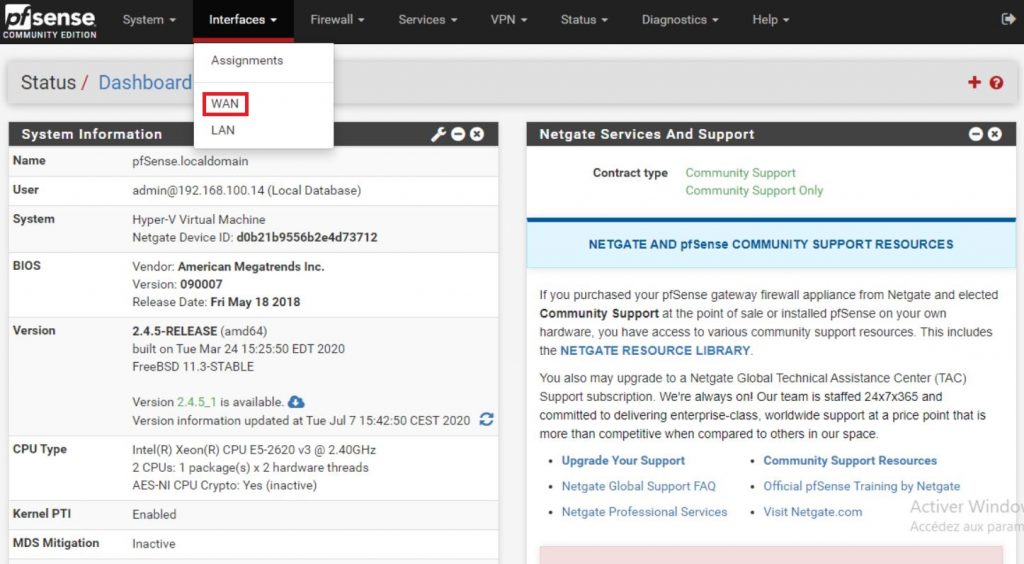Close the Netgate Services And Support widget
The width and height of the screenshot is (1024, 564).
tap(995, 134)
